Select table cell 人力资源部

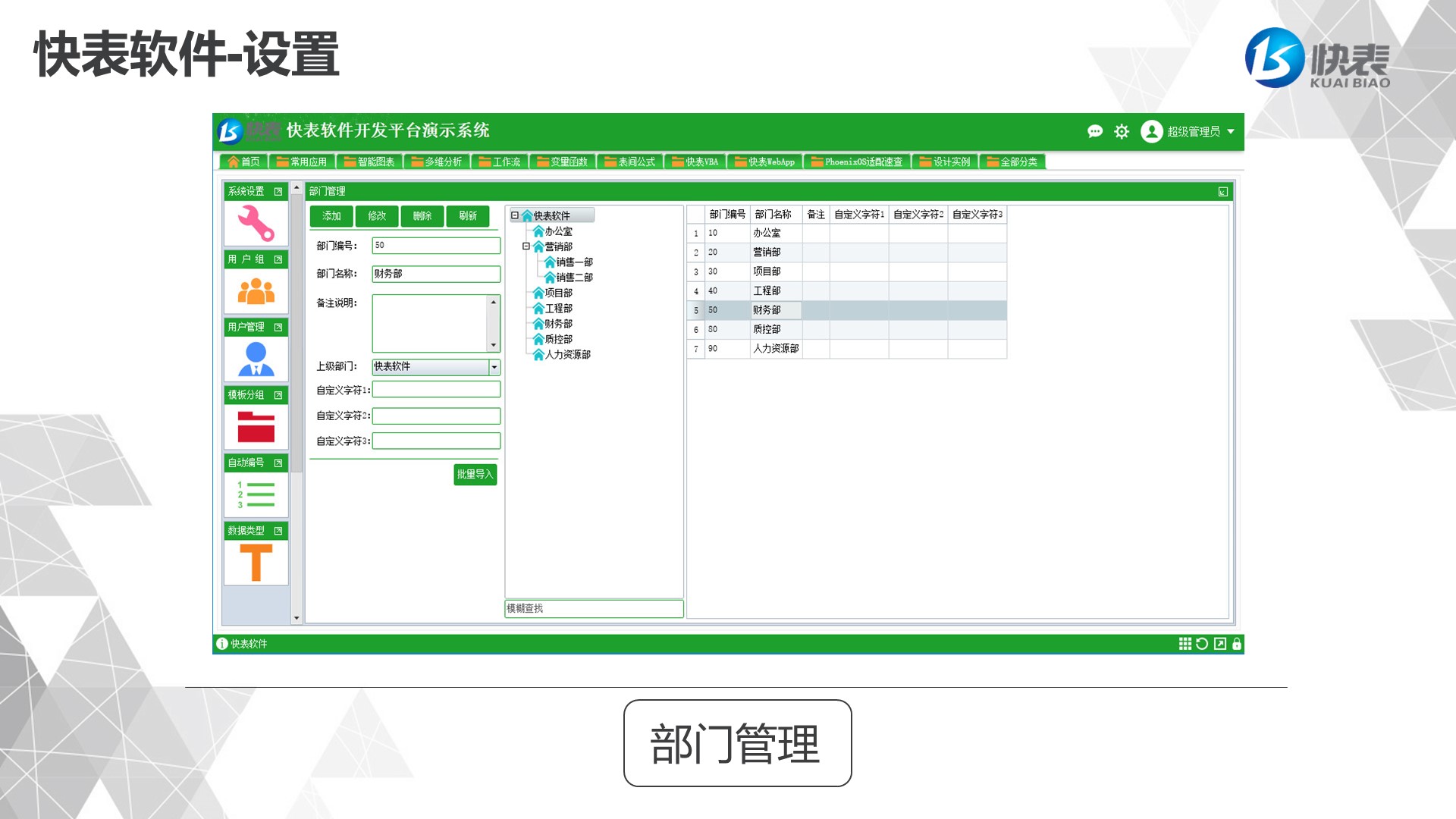coord(776,349)
